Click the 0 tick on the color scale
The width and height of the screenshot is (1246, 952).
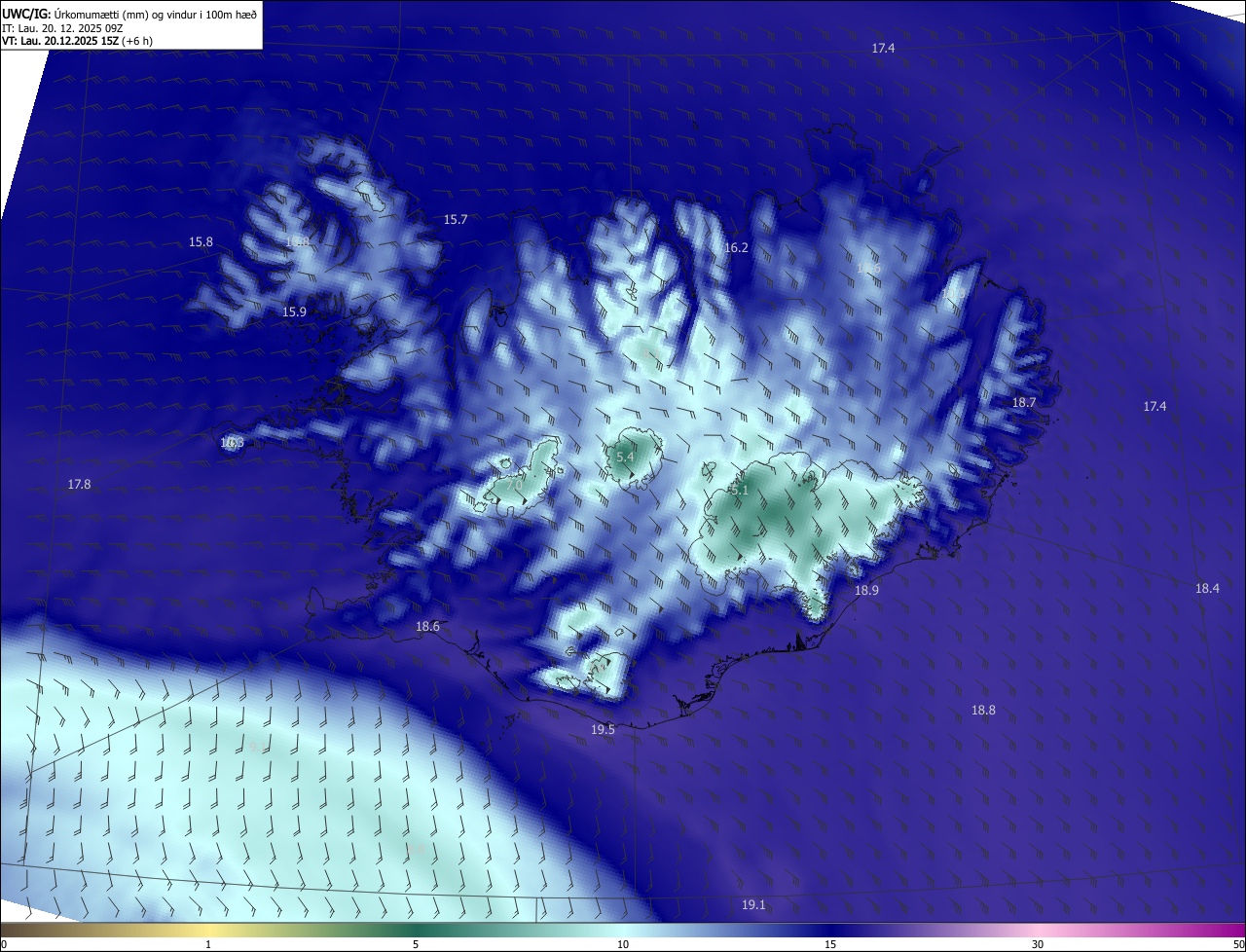[4, 944]
